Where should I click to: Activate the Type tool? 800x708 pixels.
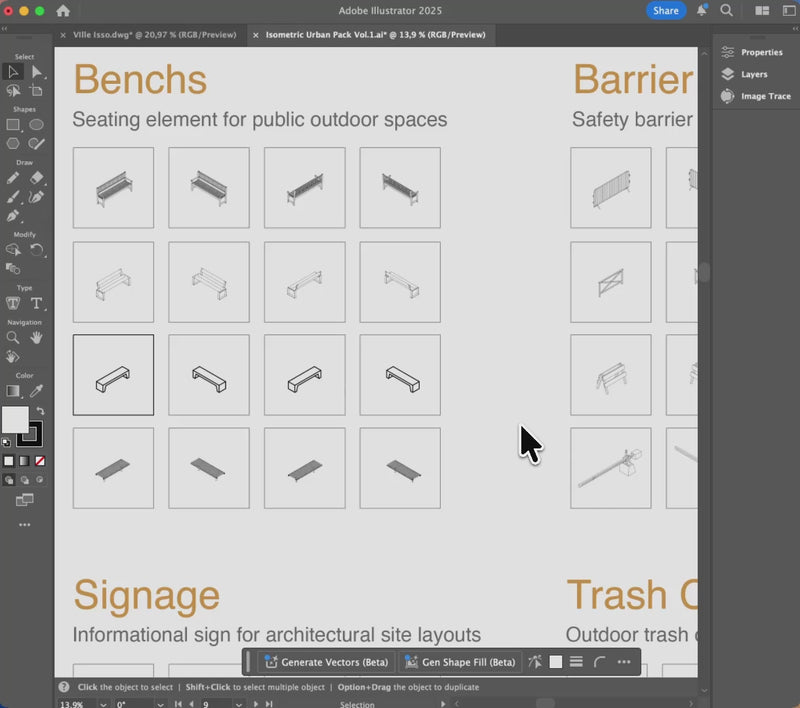(37, 303)
